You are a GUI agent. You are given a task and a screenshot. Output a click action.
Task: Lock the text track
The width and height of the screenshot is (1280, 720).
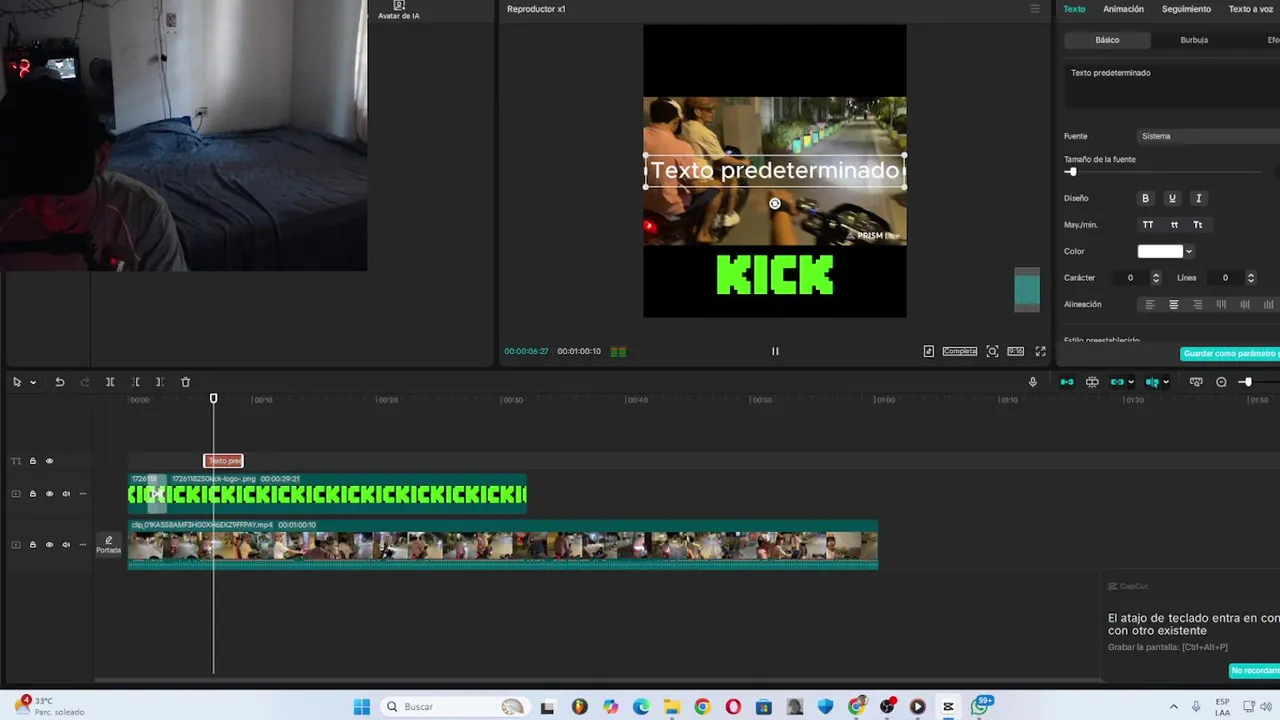click(x=32, y=461)
